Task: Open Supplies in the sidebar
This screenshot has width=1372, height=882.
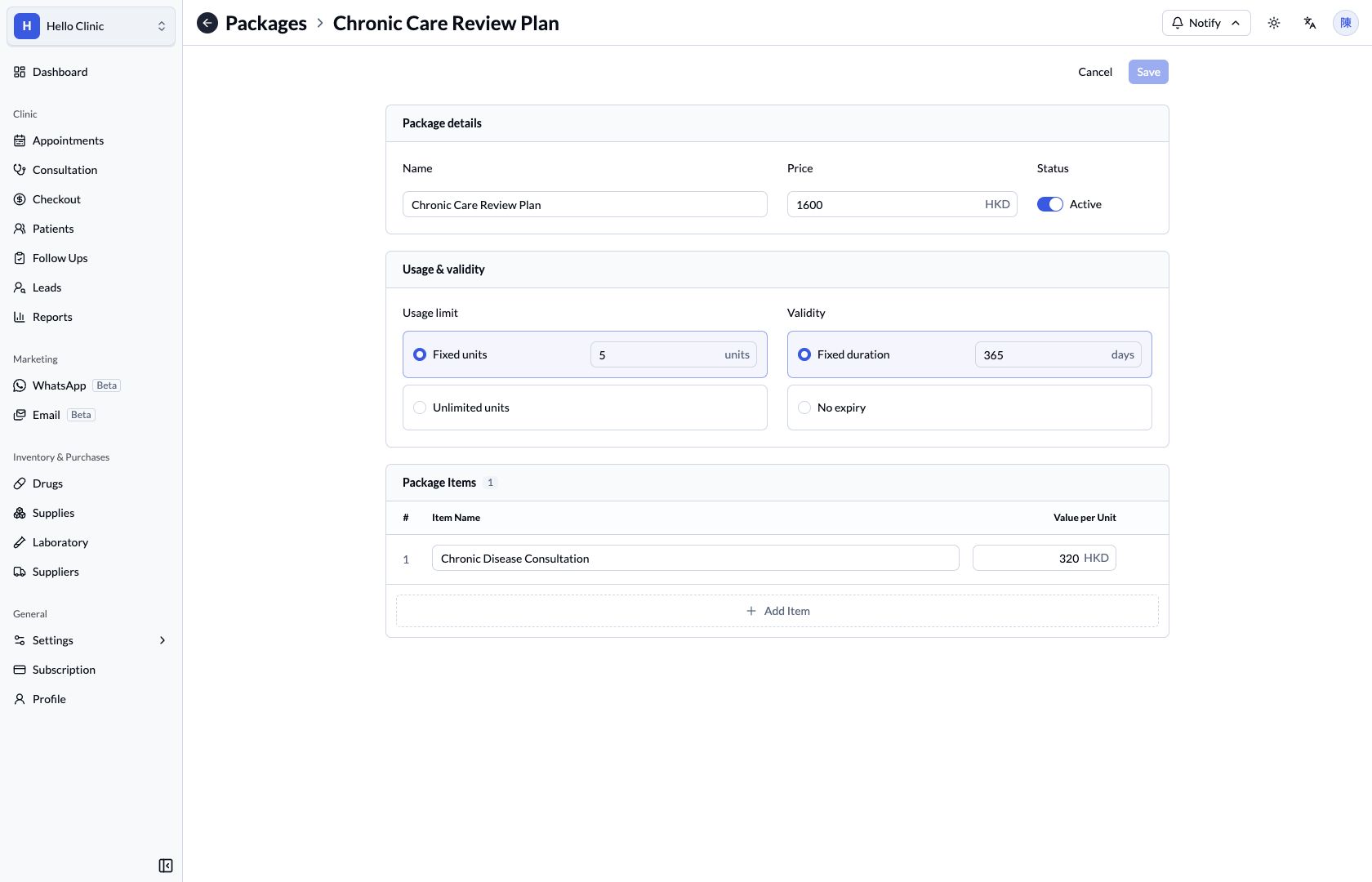Action: tap(91, 513)
